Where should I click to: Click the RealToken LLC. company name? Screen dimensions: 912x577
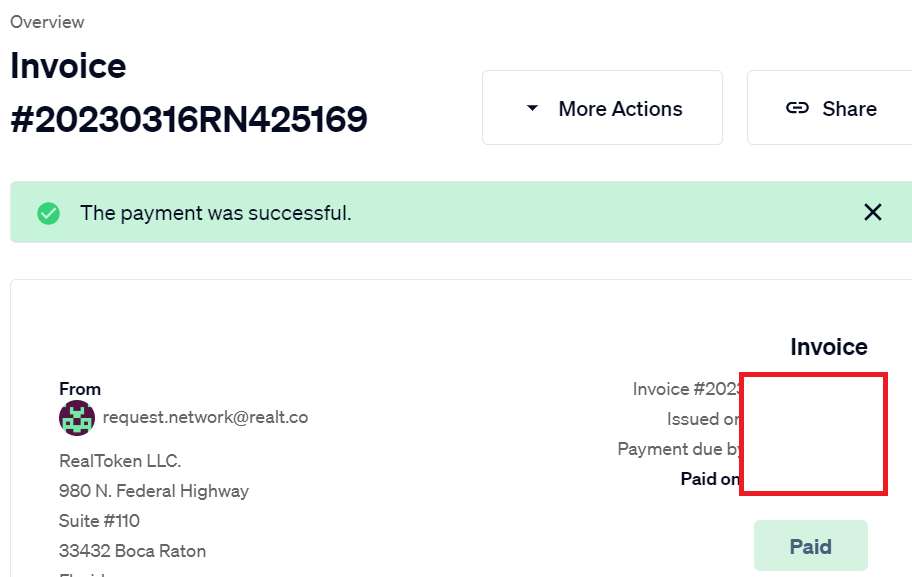pos(120,461)
